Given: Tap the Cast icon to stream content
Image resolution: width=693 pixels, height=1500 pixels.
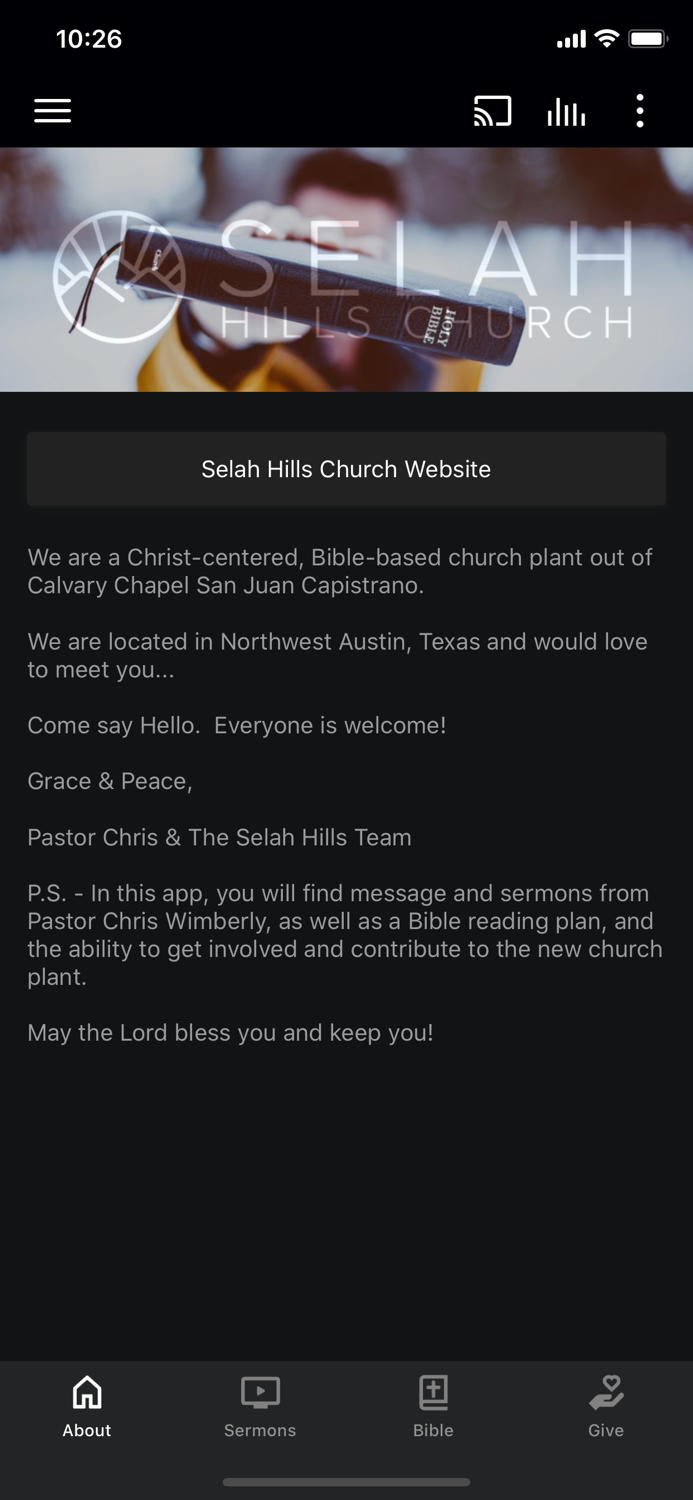Looking at the screenshot, I should click(492, 110).
